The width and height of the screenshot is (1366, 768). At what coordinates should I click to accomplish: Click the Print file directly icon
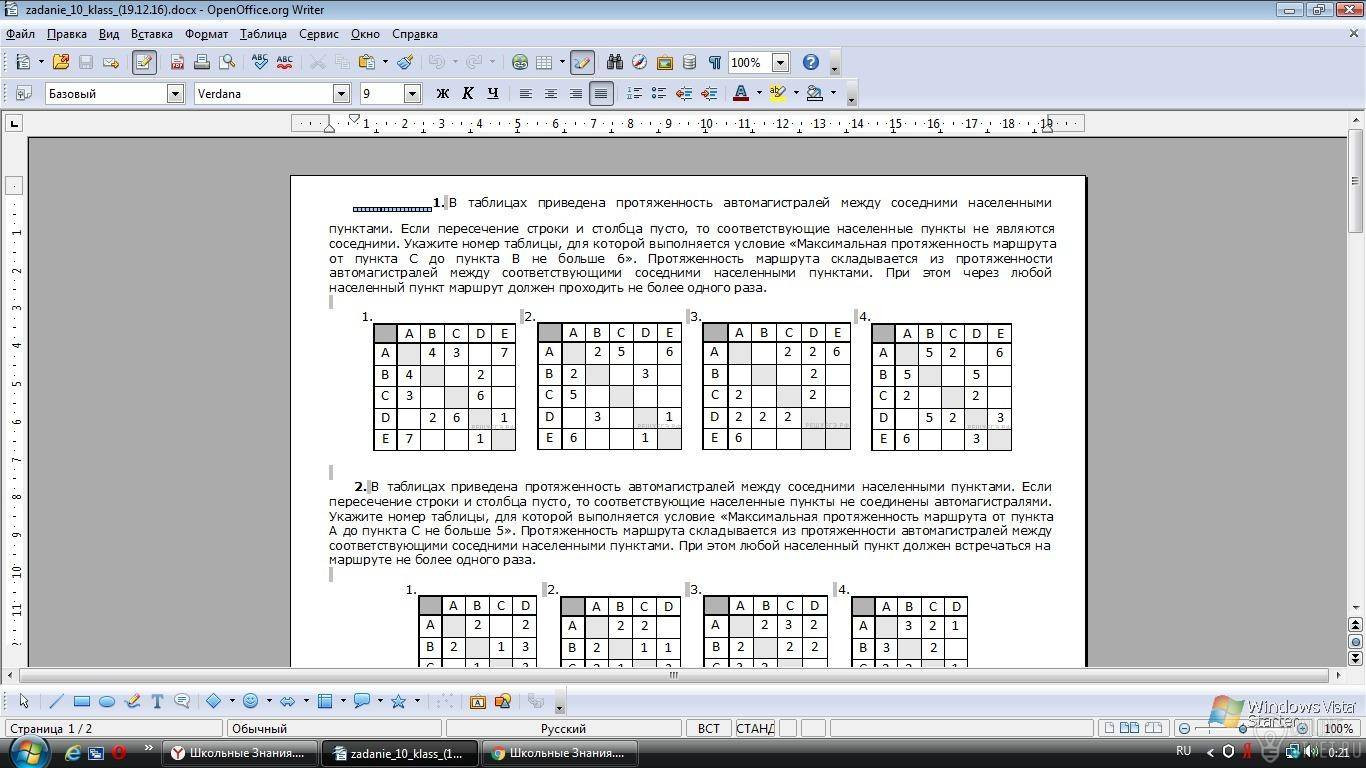click(202, 62)
